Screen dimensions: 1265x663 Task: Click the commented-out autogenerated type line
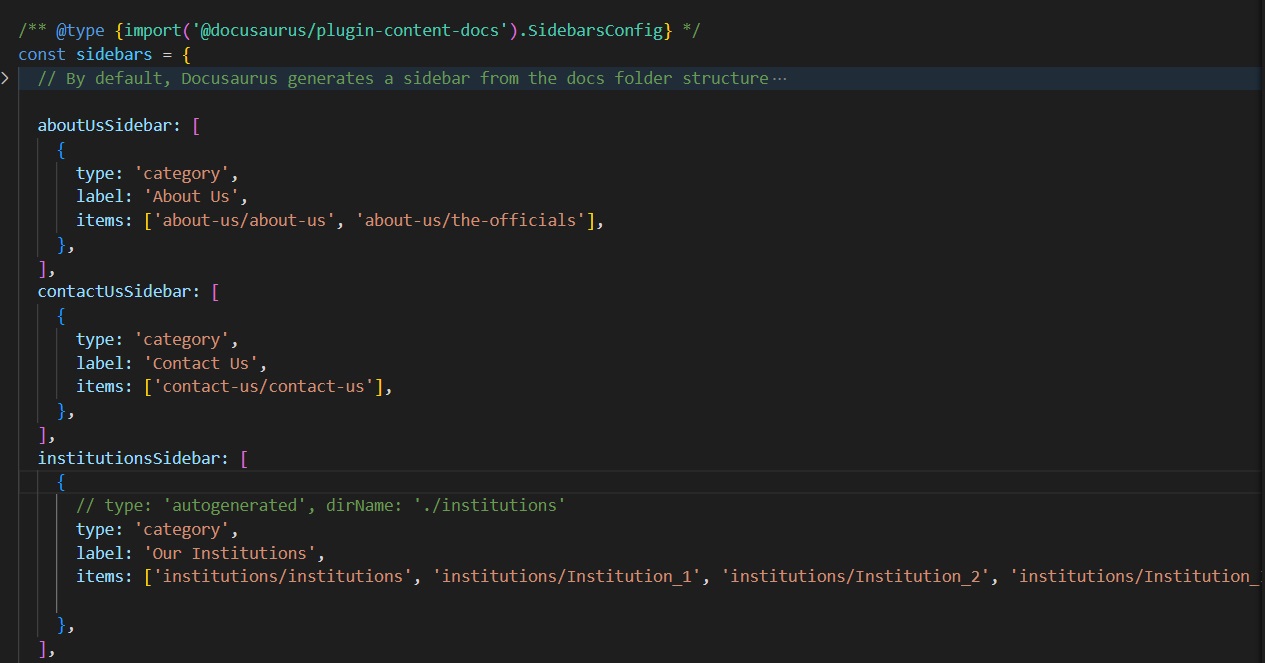click(x=320, y=506)
